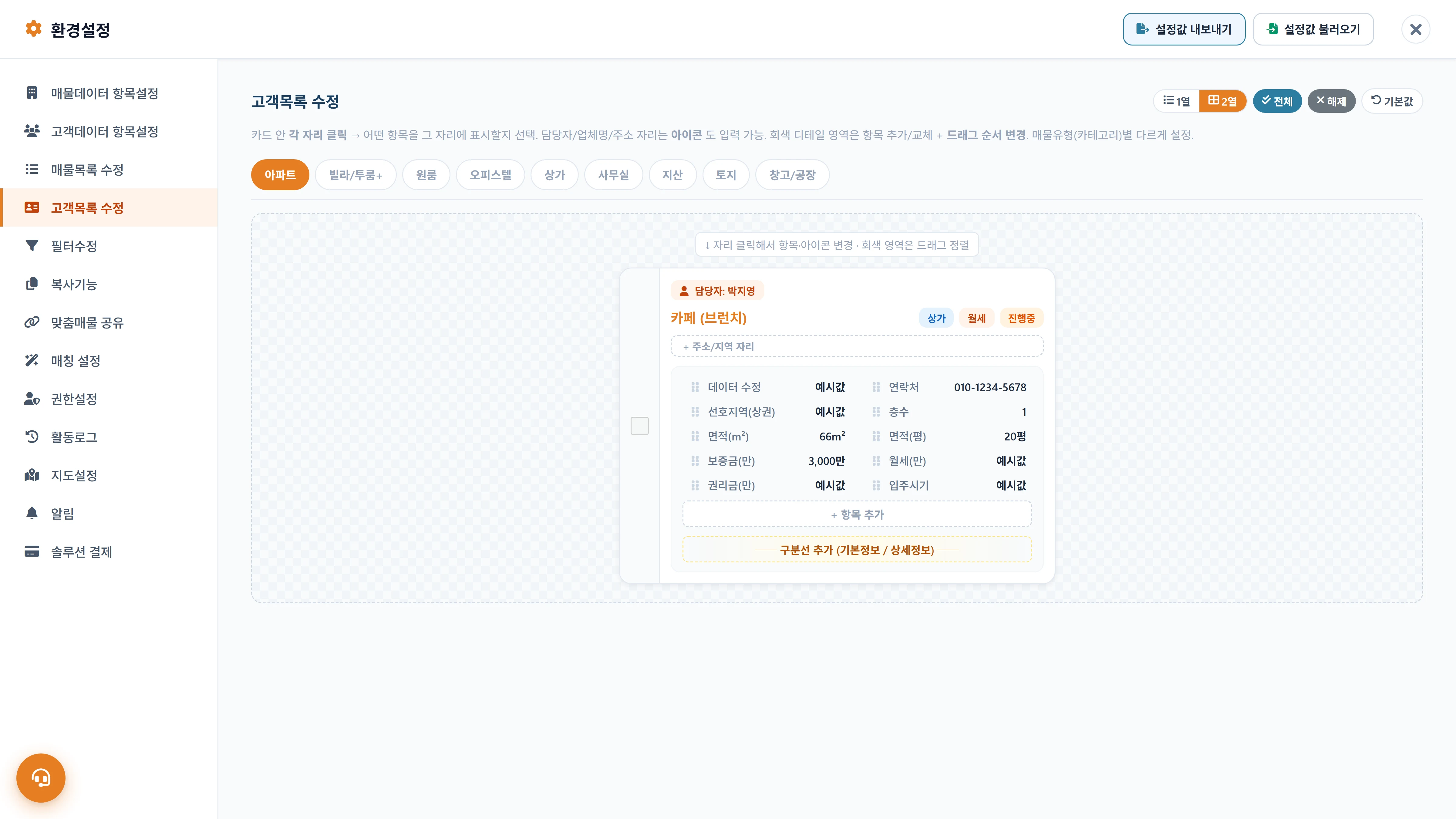This screenshot has width=1456, height=819.
Task: Click the orange gear icon beside 환경설정
Action: click(34, 29)
